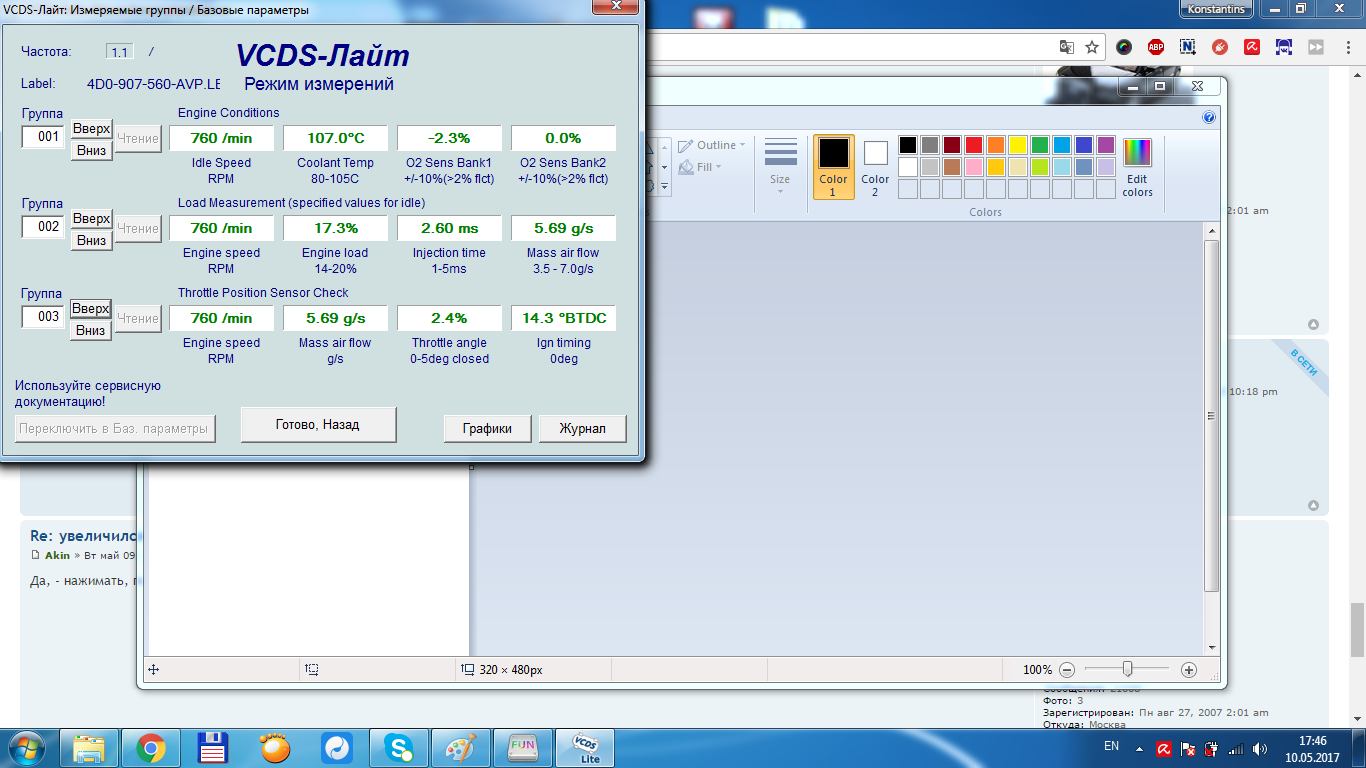Click Вверх for group 001
The width and height of the screenshot is (1366, 768).
pos(91,129)
